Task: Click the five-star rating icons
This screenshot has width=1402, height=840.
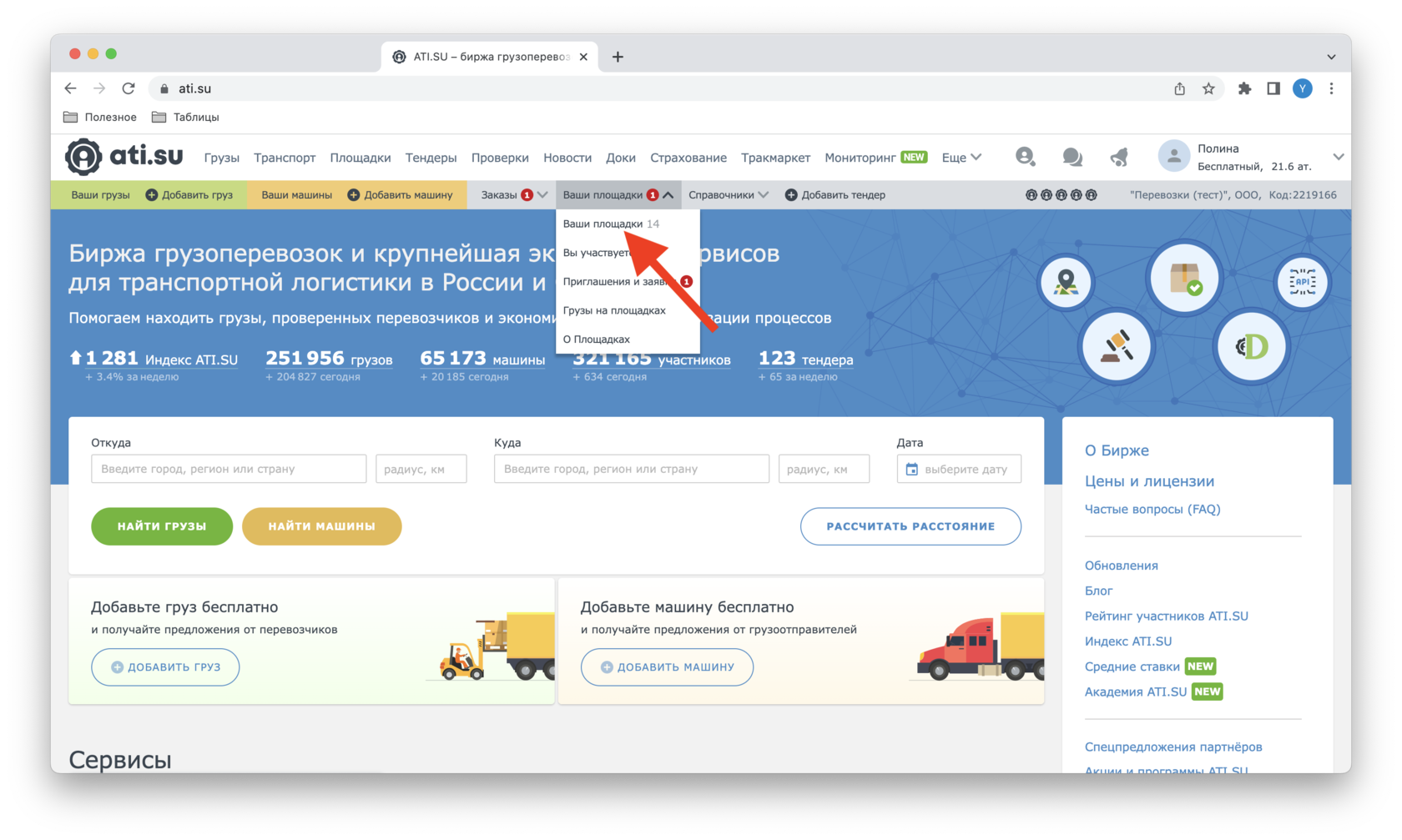Action: (x=1061, y=195)
